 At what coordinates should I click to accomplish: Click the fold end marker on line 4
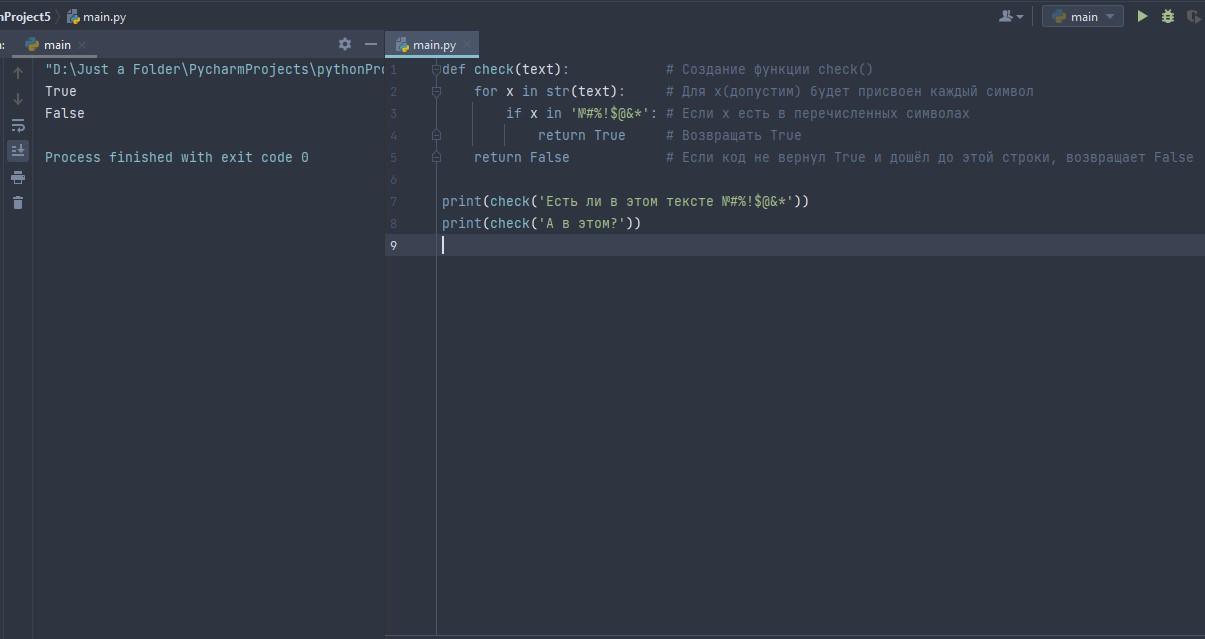click(x=437, y=135)
